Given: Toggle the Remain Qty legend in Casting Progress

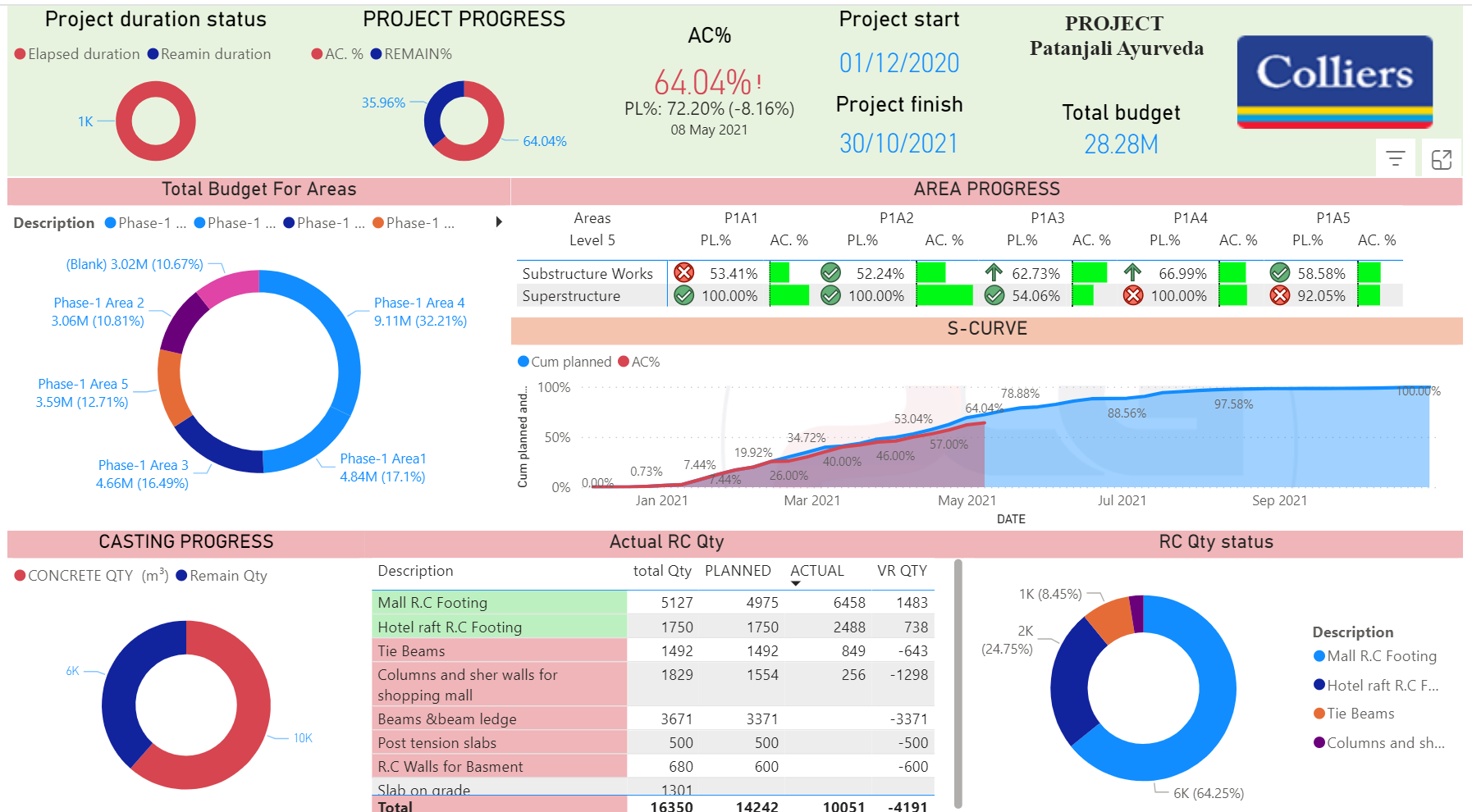Looking at the screenshot, I should [222, 576].
